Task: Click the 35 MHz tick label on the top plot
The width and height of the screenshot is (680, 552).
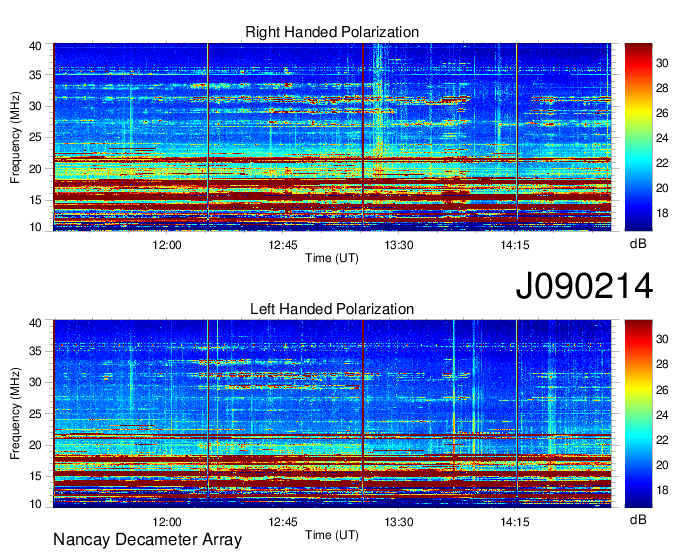Action: click(x=35, y=75)
